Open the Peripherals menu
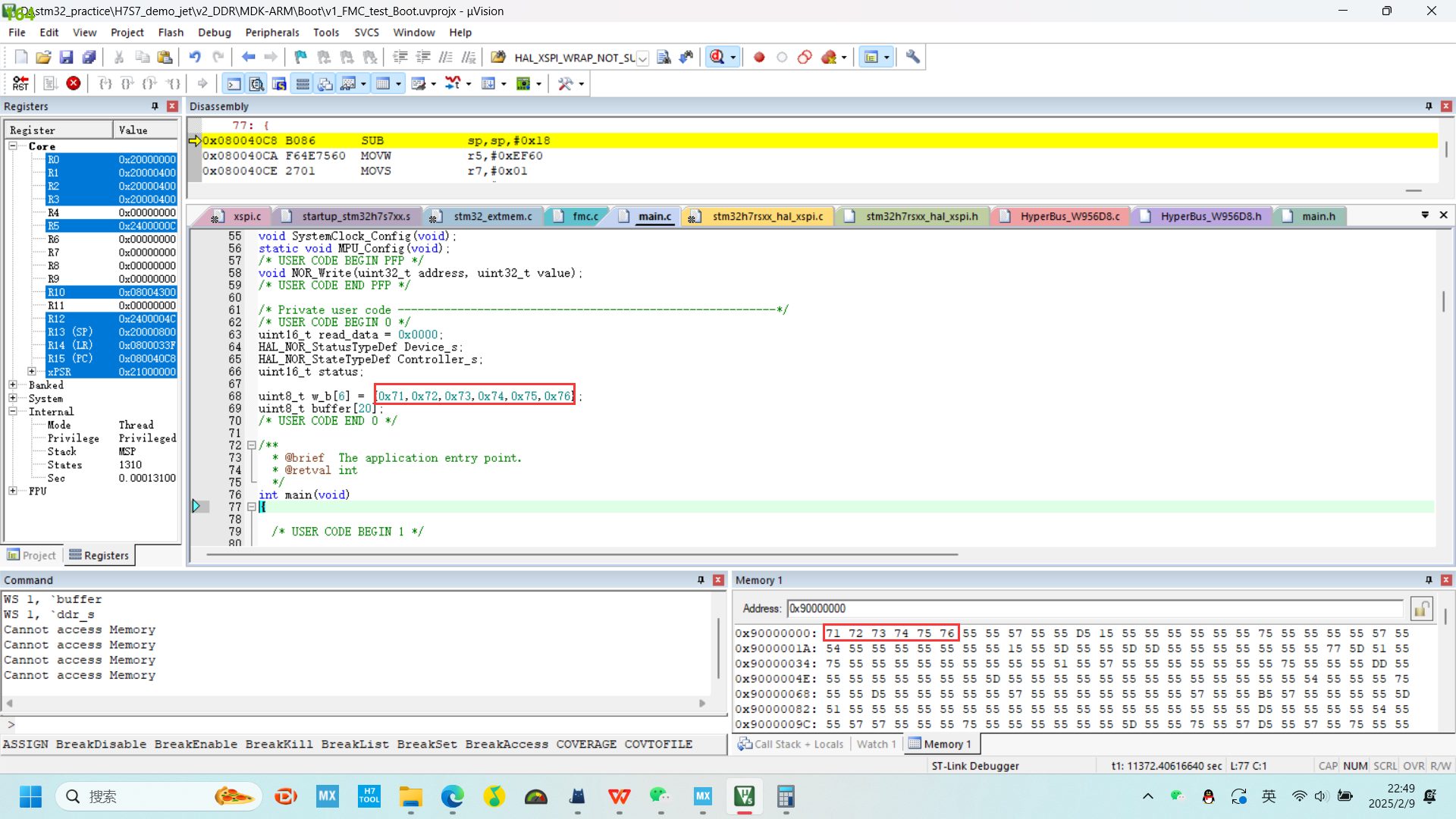Viewport: 1456px width, 819px height. tap(272, 33)
